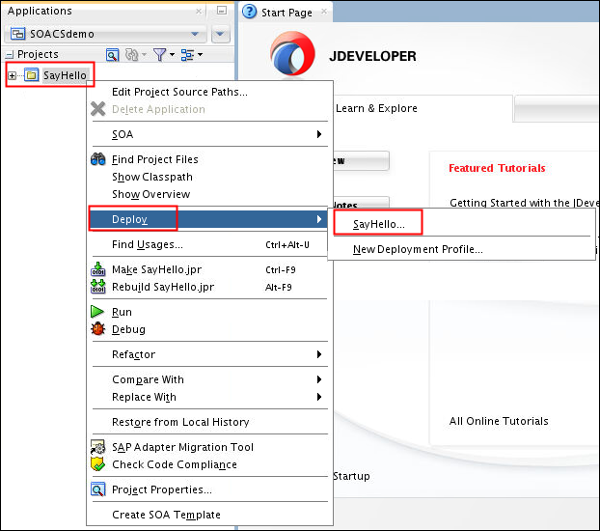Expand the SayHello project tree node
600x531 pixels.
(x=12, y=75)
